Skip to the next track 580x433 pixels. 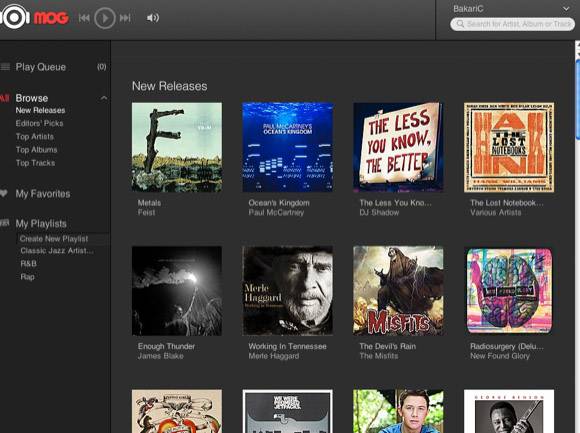[125, 18]
